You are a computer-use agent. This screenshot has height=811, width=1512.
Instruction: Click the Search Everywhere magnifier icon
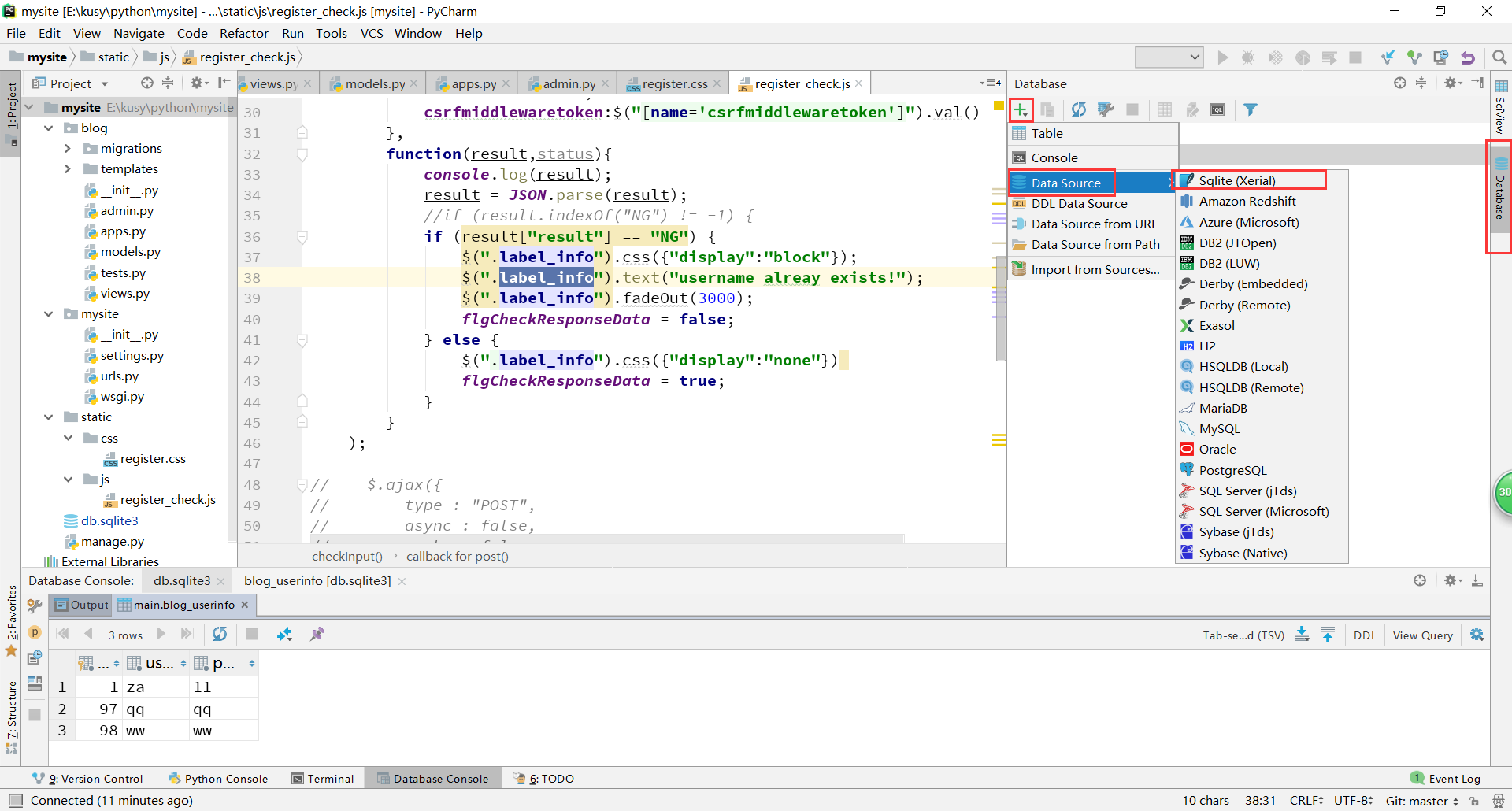coord(1499,57)
